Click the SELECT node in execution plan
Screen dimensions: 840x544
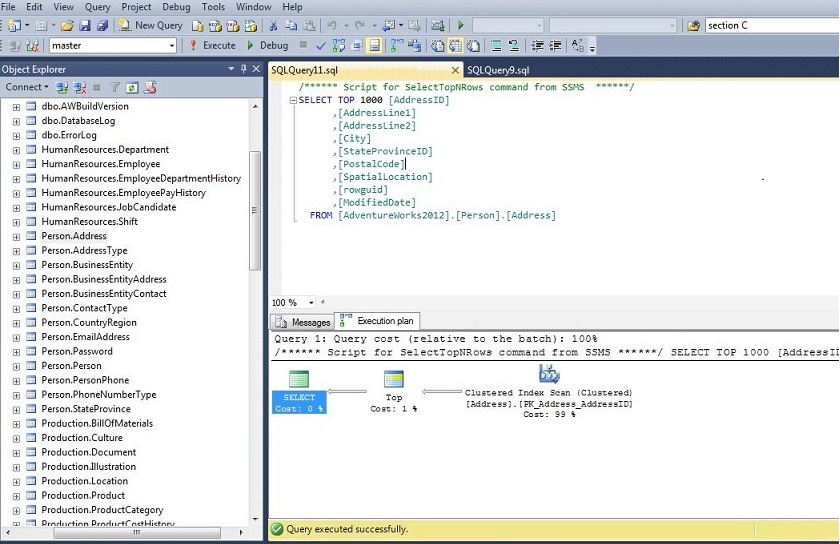299,380
